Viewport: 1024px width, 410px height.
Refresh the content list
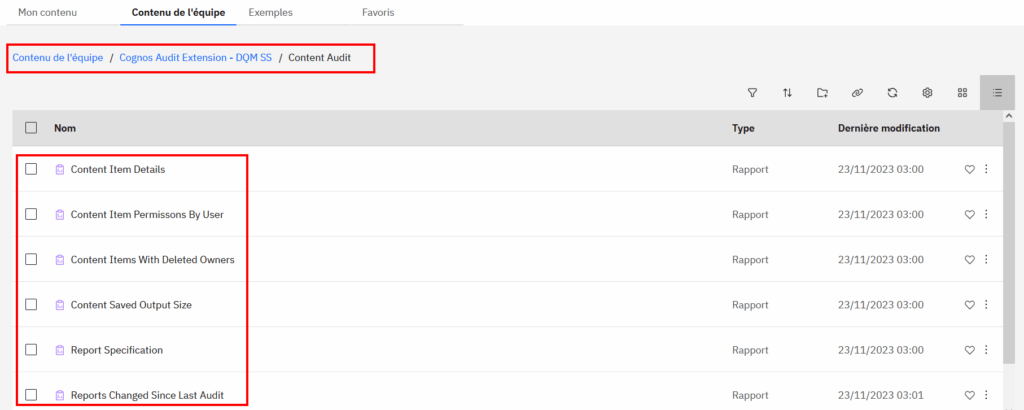pyautogui.click(x=892, y=93)
